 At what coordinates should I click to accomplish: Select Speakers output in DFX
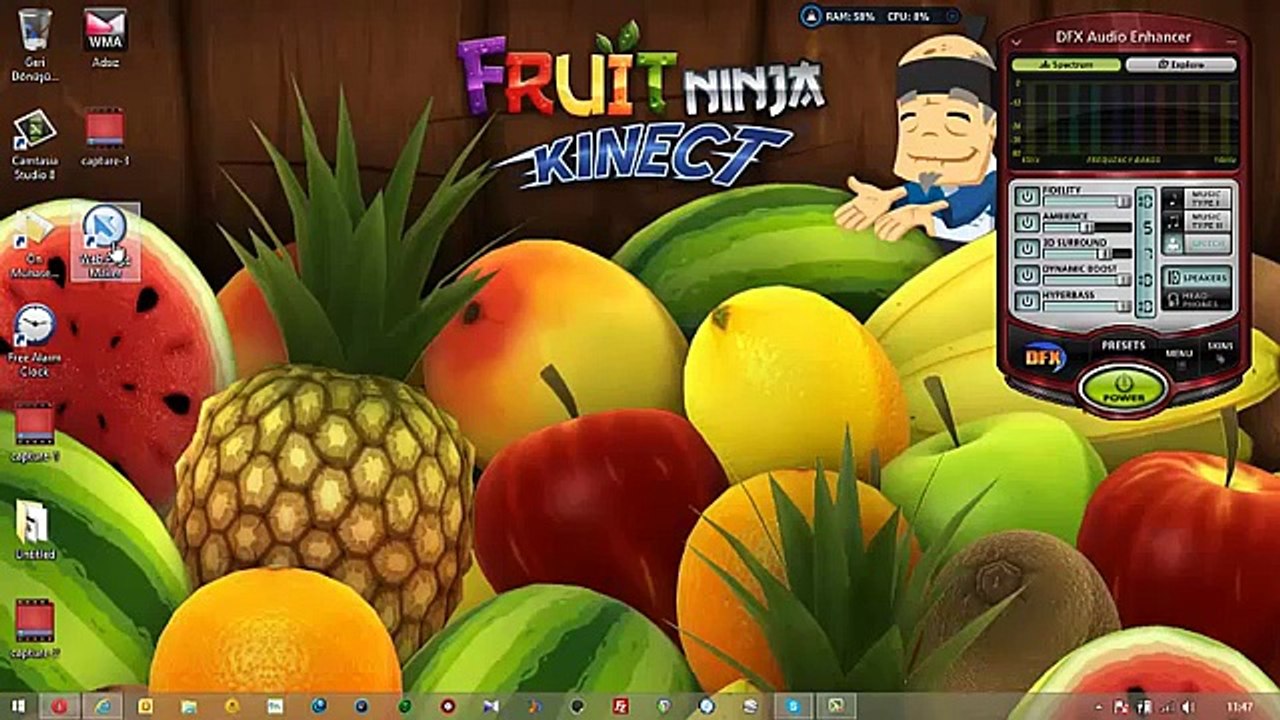(1197, 277)
